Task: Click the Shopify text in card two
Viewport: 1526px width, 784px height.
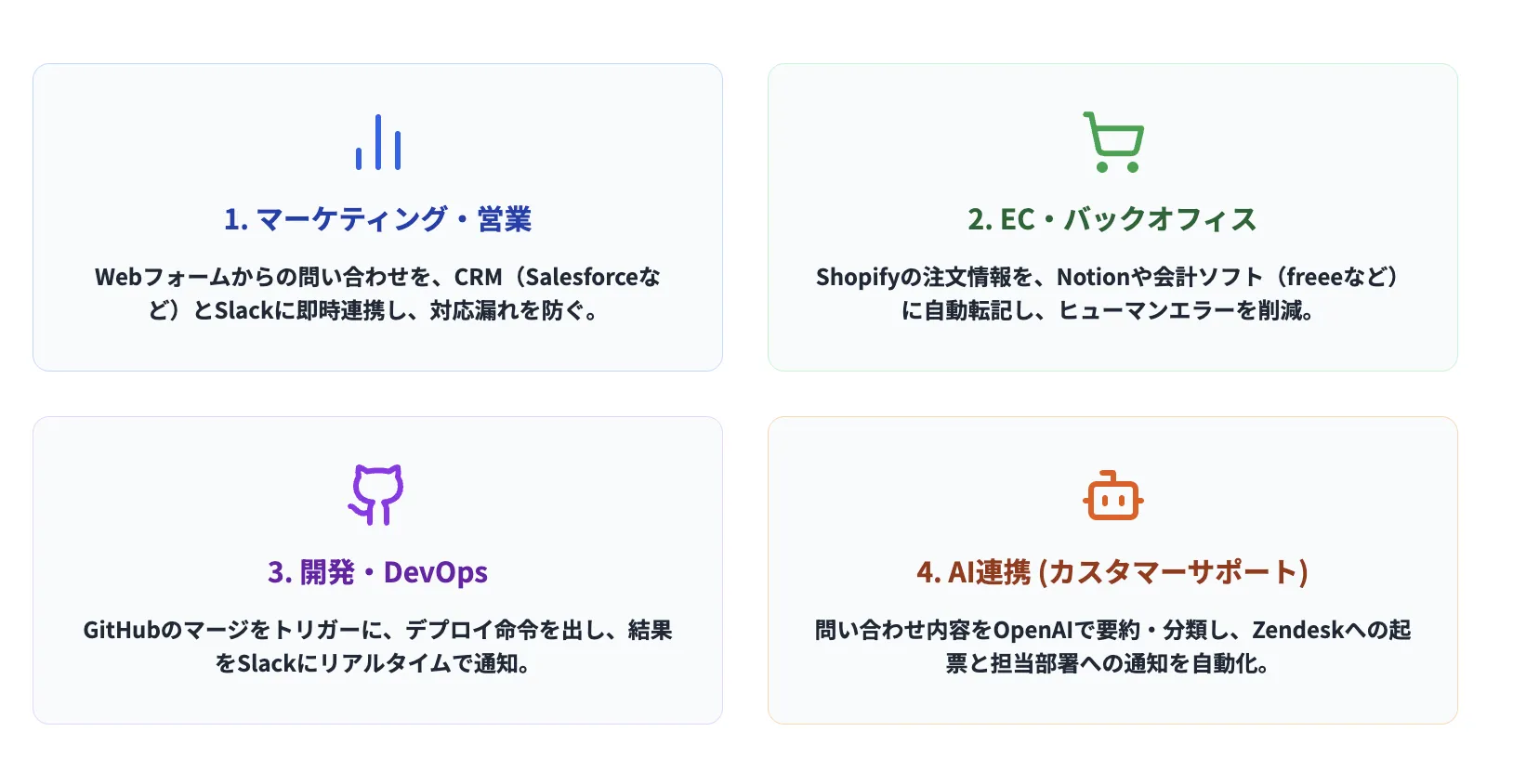Action: point(856,276)
